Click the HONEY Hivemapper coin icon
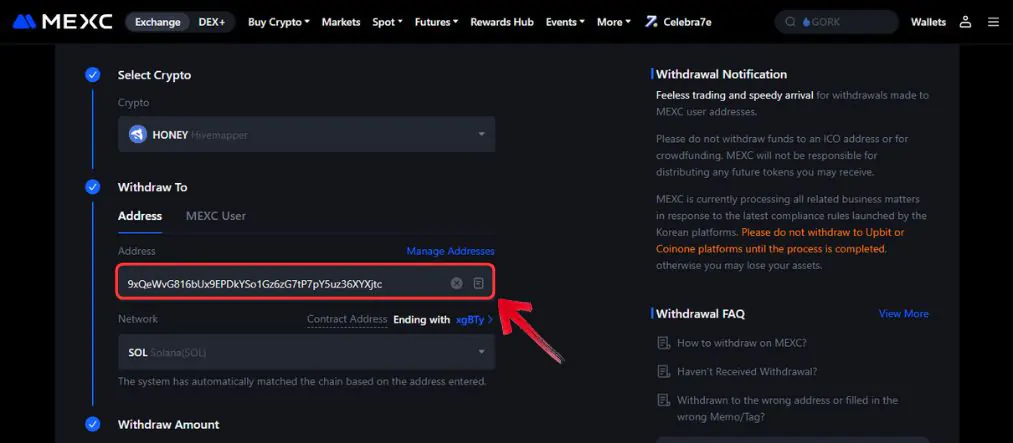1013x443 pixels. 138,134
